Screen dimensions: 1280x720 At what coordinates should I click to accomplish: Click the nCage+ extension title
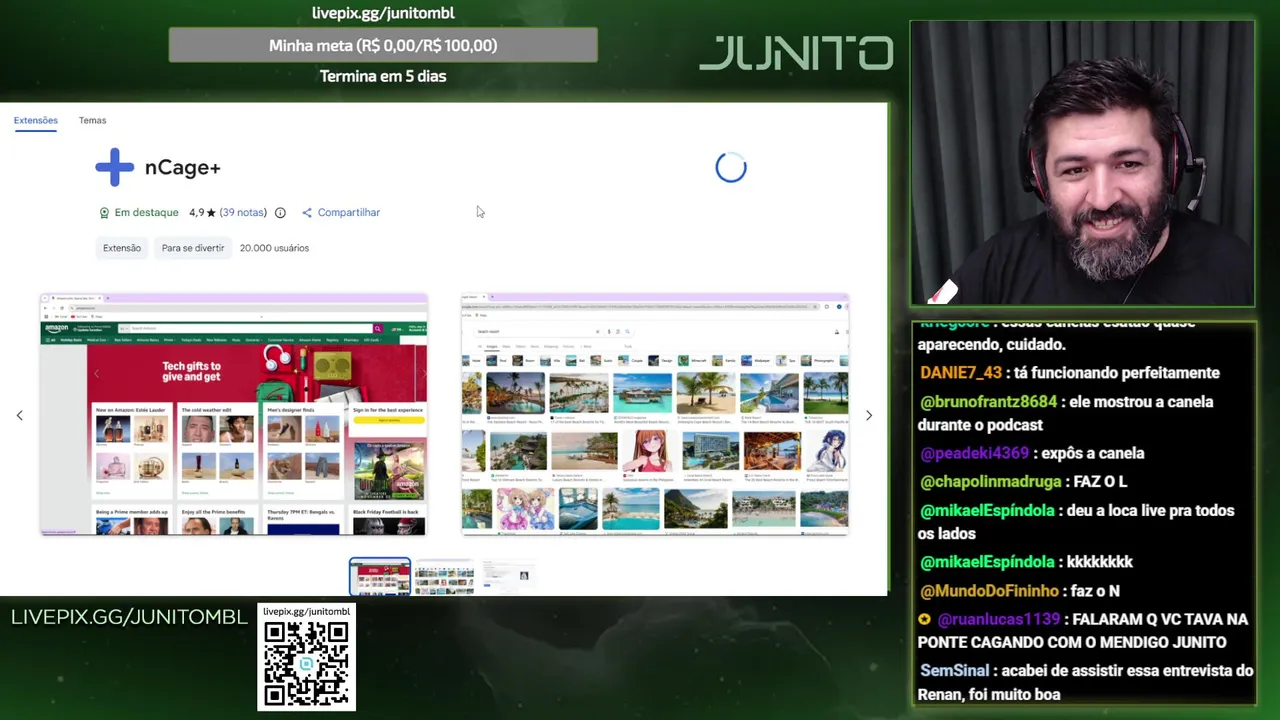point(183,167)
